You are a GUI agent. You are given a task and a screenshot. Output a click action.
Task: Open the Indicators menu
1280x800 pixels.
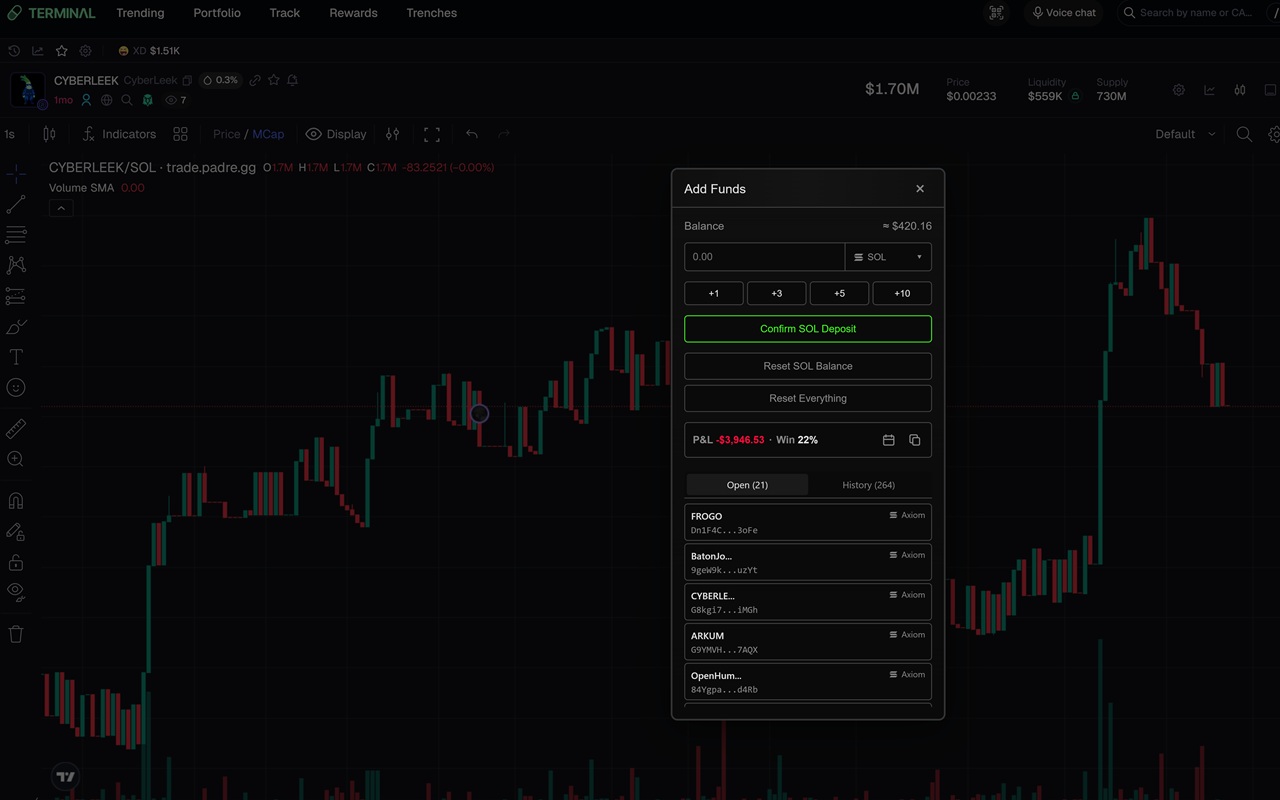coord(119,134)
